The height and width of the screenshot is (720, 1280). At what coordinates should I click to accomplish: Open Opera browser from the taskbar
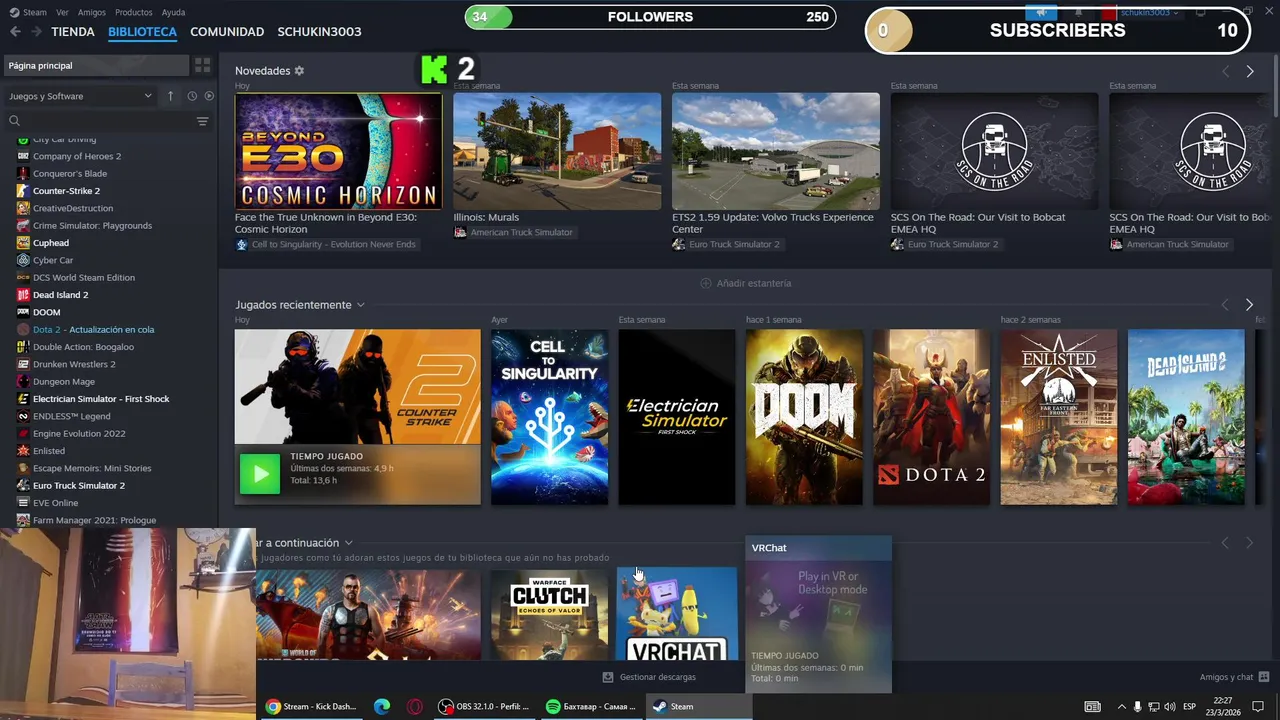tap(414, 706)
